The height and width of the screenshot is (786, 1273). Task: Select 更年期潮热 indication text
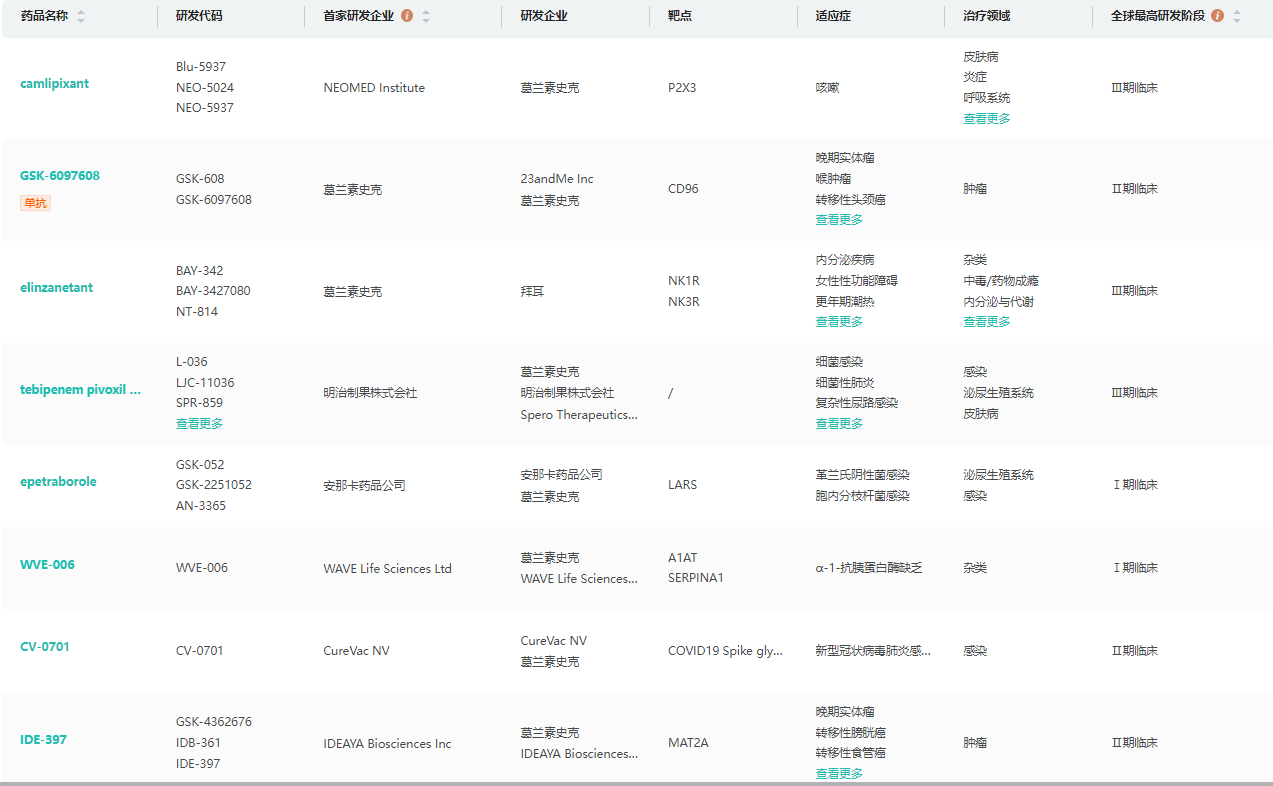pyautogui.click(x=844, y=301)
